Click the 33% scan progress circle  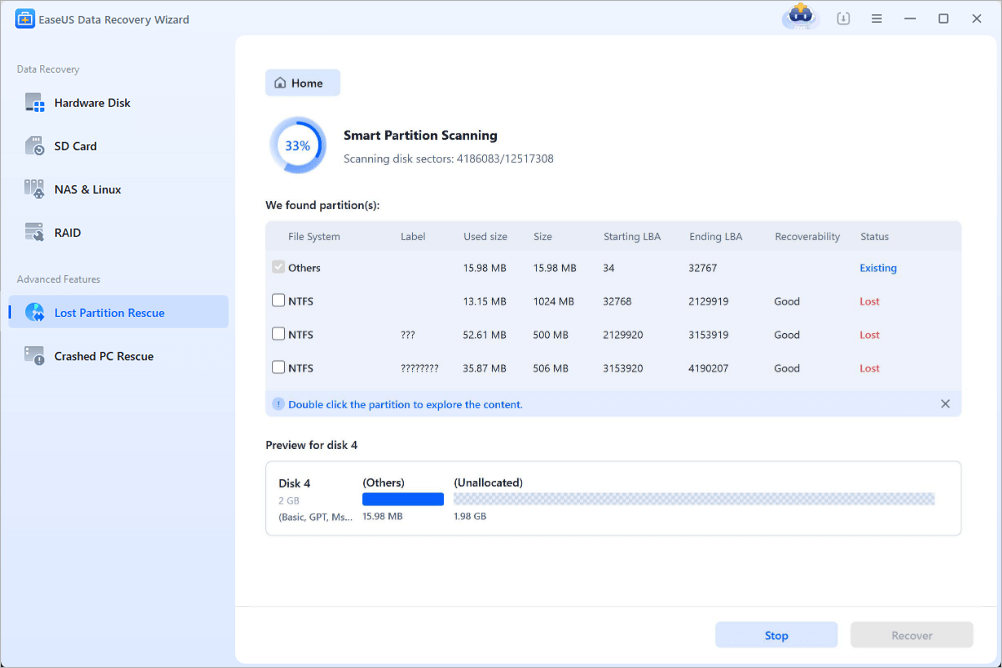pyautogui.click(x=297, y=146)
